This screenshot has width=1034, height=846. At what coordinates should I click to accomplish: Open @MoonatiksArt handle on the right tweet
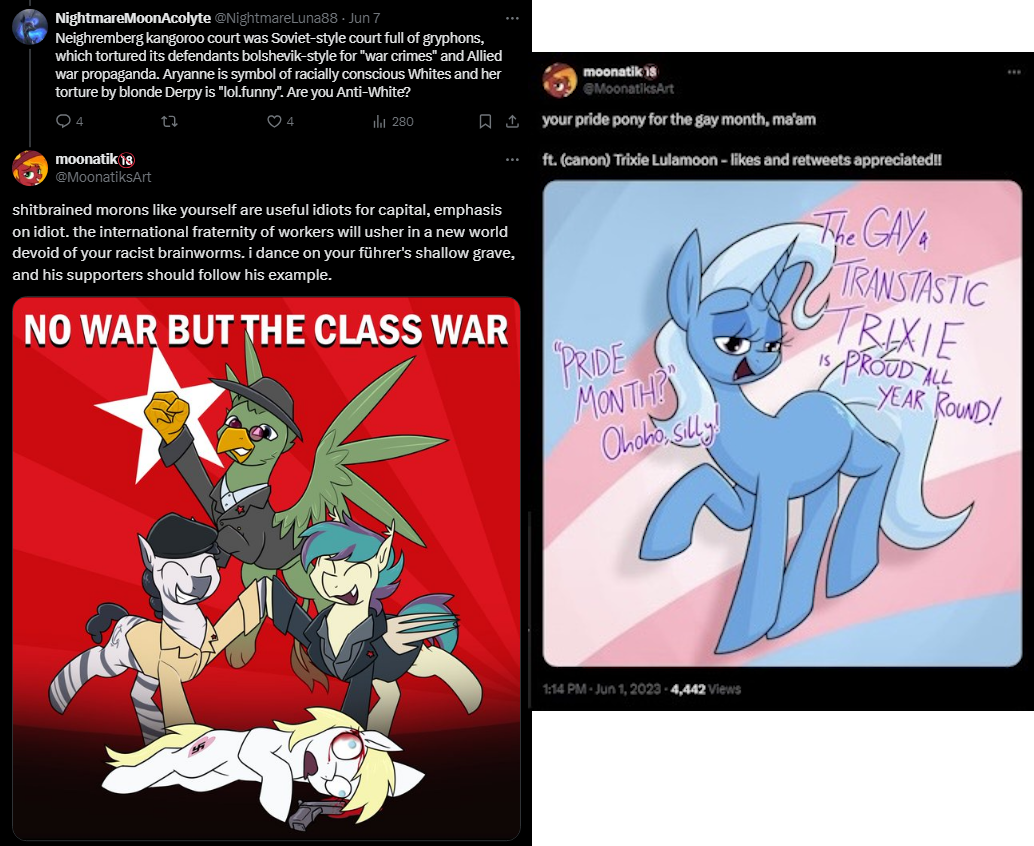628,88
